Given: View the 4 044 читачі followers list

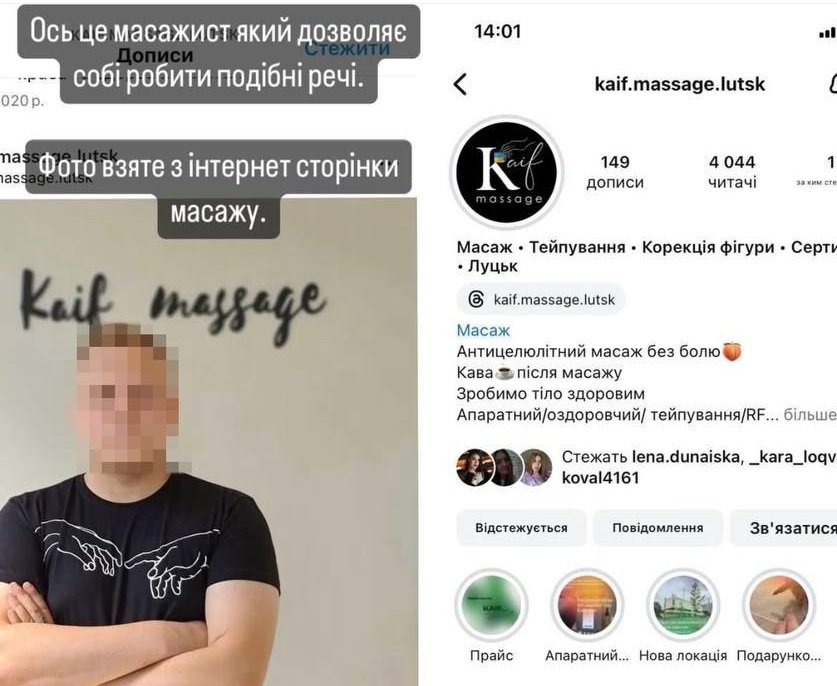Looking at the screenshot, I should [x=732, y=171].
